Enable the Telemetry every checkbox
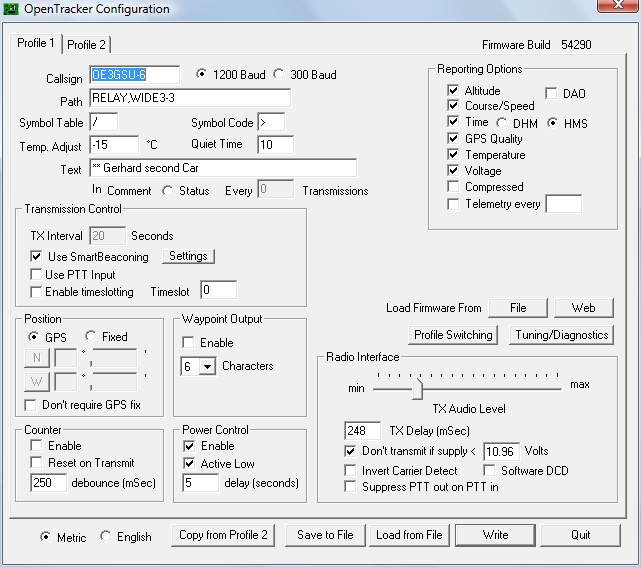The image size is (641, 567). tap(453, 204)
